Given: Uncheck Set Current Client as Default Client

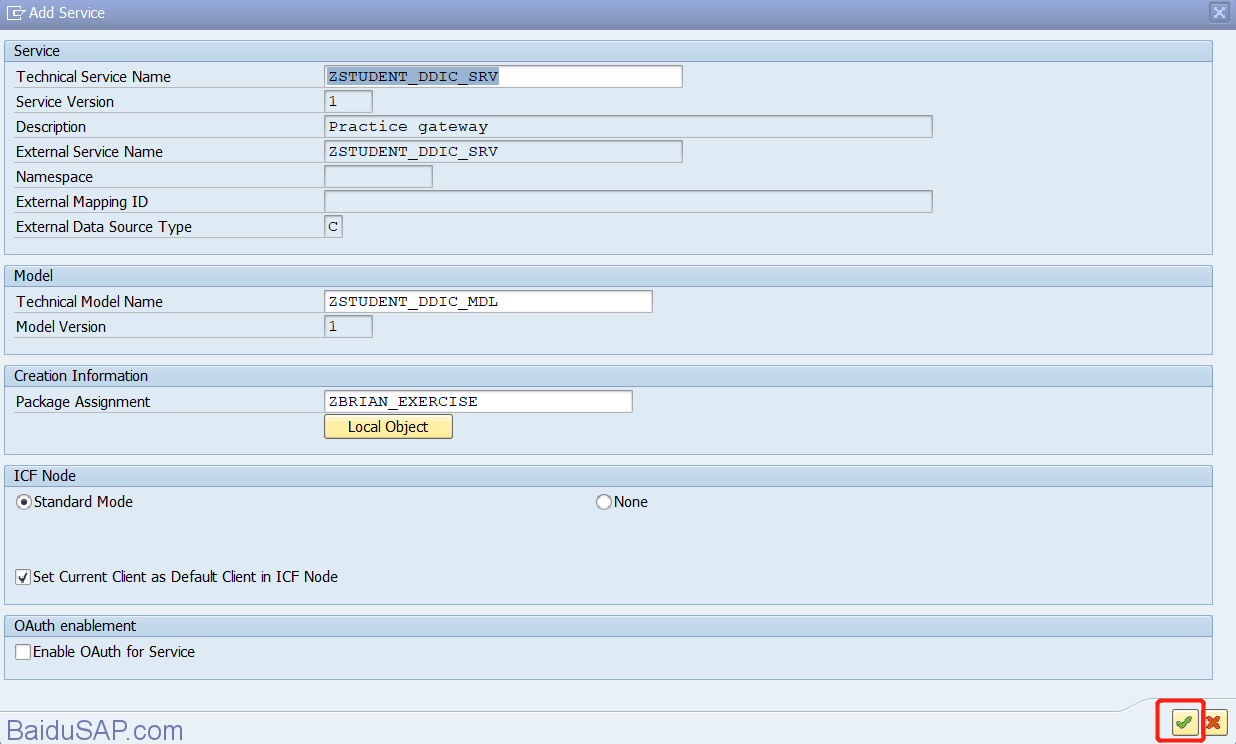Looking at the screenshot, I should coord(23,577).
